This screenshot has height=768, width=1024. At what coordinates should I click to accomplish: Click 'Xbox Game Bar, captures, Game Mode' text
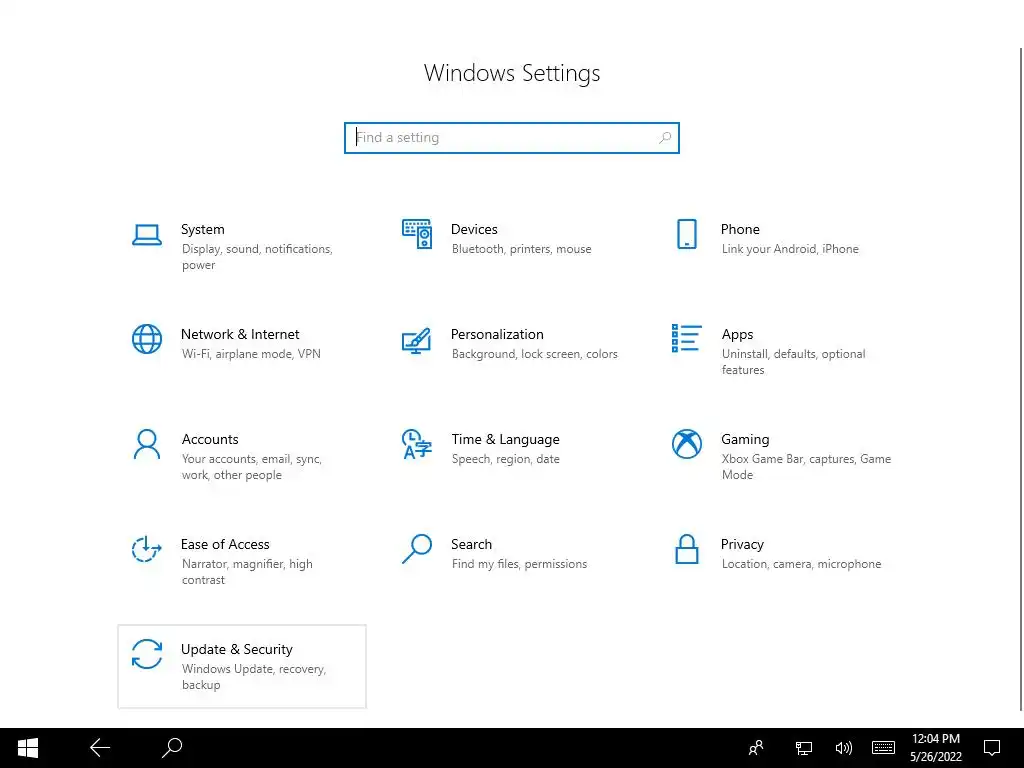click(806, 467)
